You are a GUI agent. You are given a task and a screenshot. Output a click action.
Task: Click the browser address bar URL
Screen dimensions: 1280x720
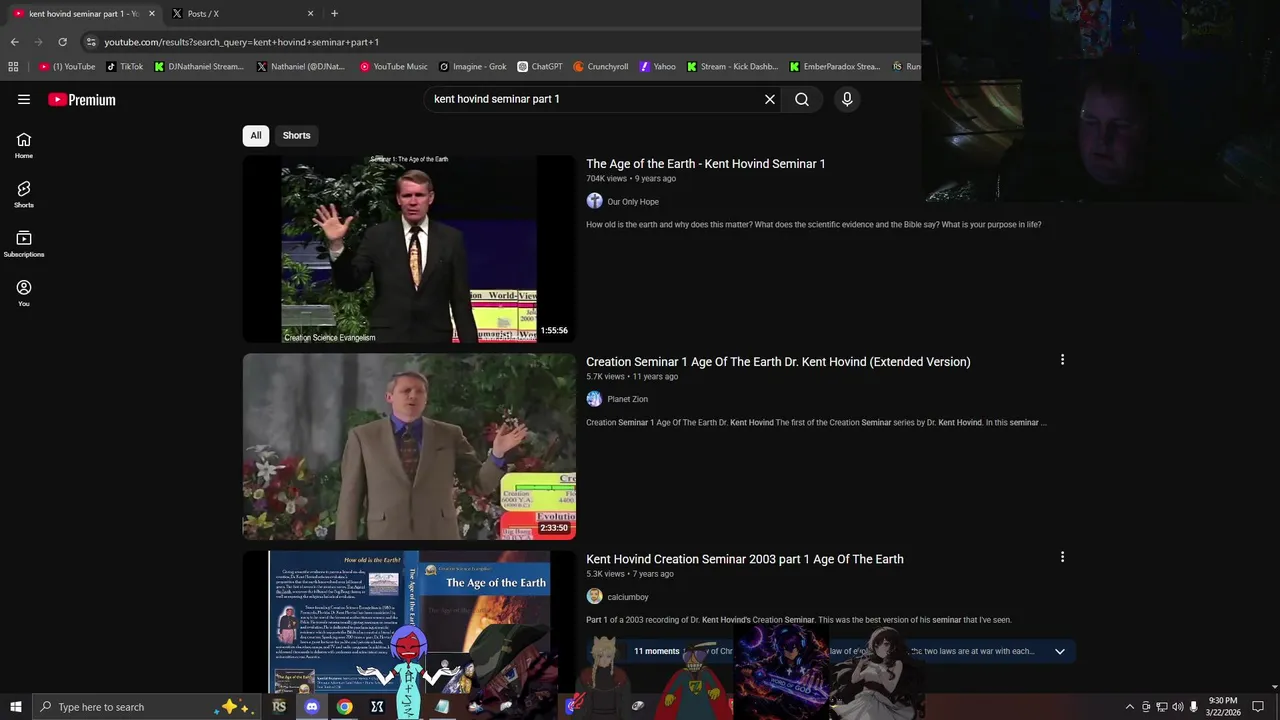(242, 42)
